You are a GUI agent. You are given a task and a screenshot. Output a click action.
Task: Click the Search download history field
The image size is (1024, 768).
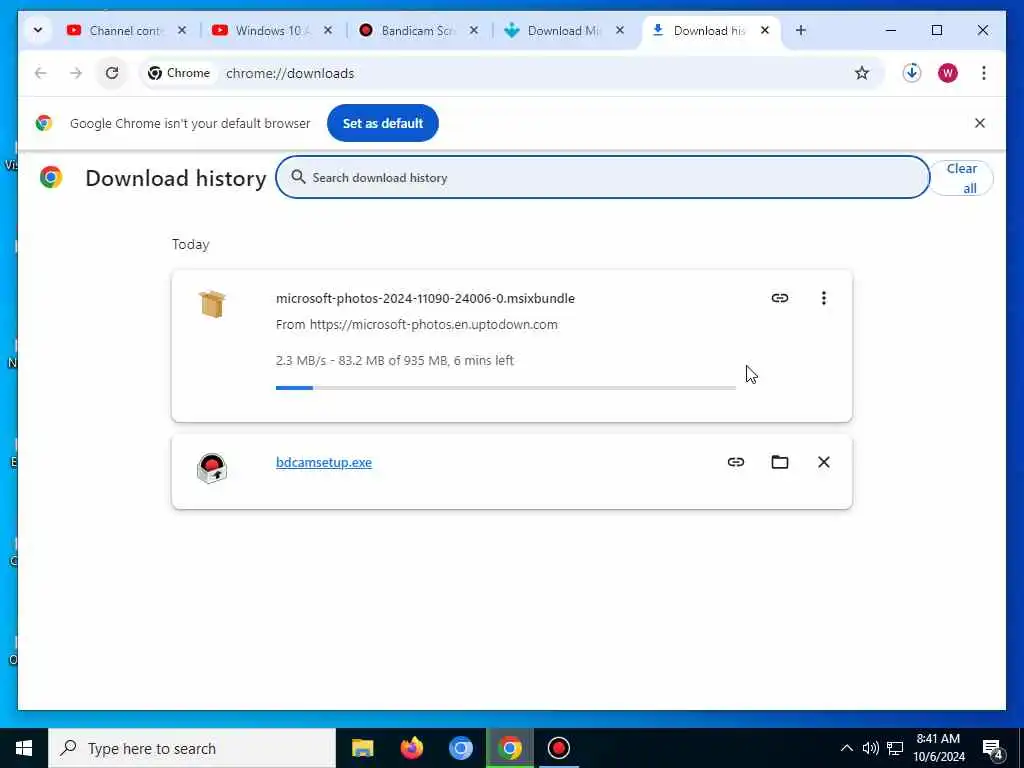(x=602, y=177)
